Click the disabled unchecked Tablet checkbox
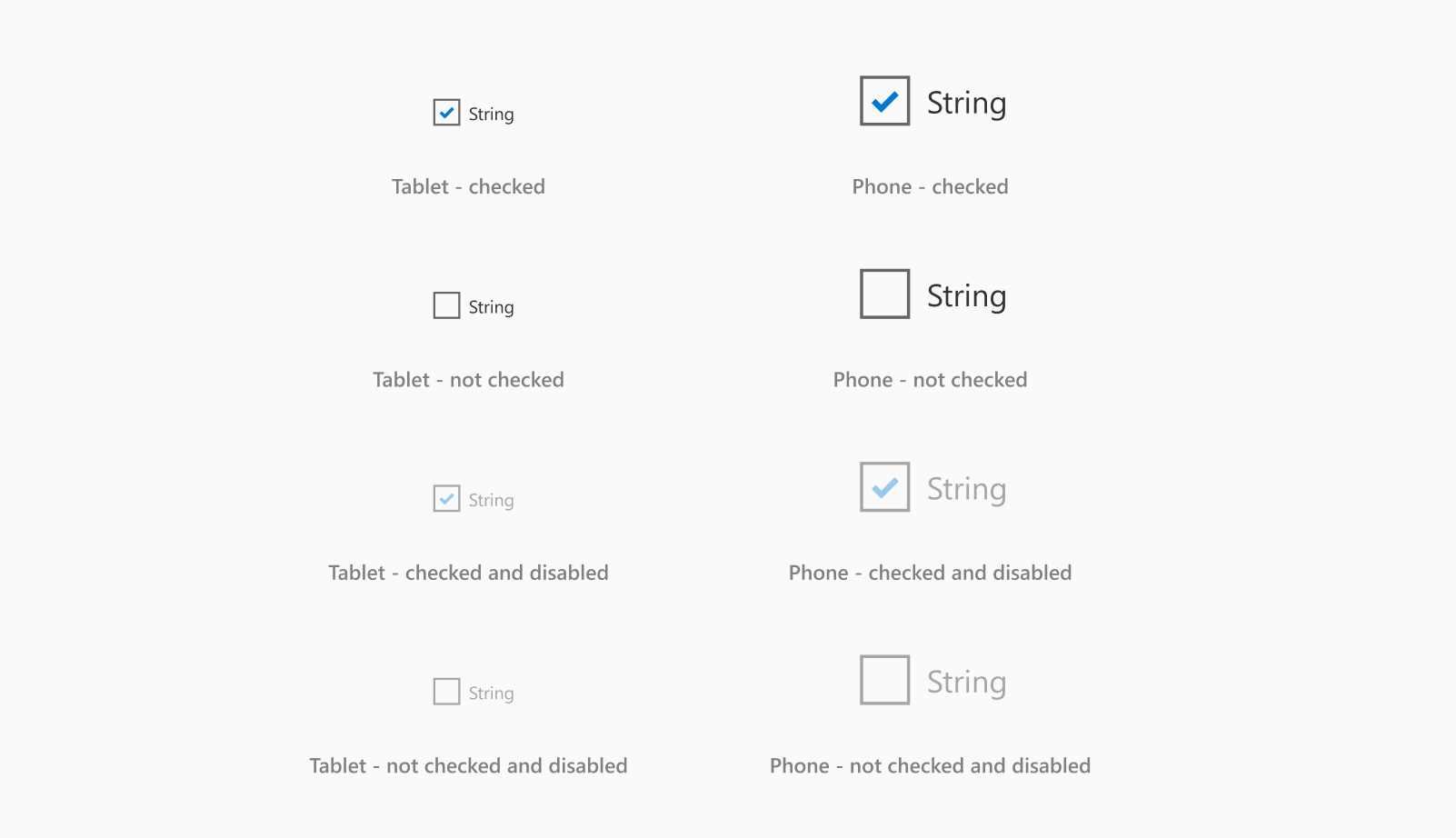This screenshot has width=1456, height=838. tap(446, 692)
